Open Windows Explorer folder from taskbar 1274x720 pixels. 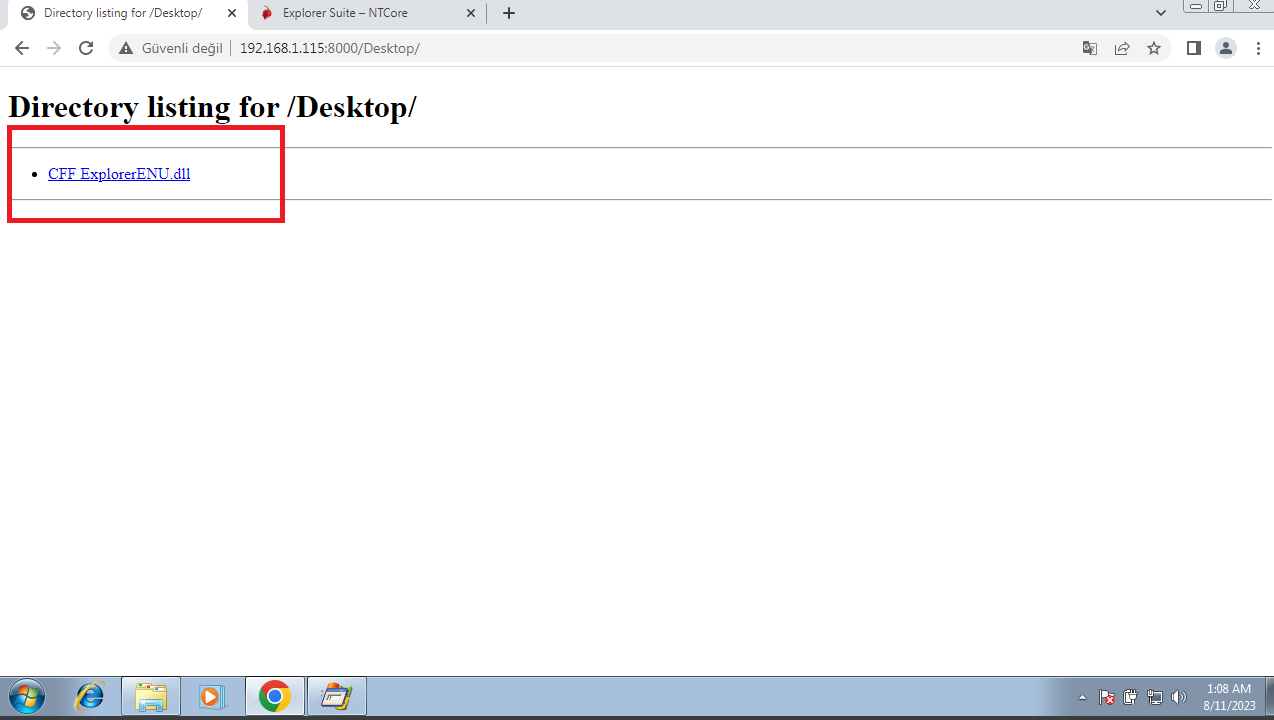[x=151, y=696]
